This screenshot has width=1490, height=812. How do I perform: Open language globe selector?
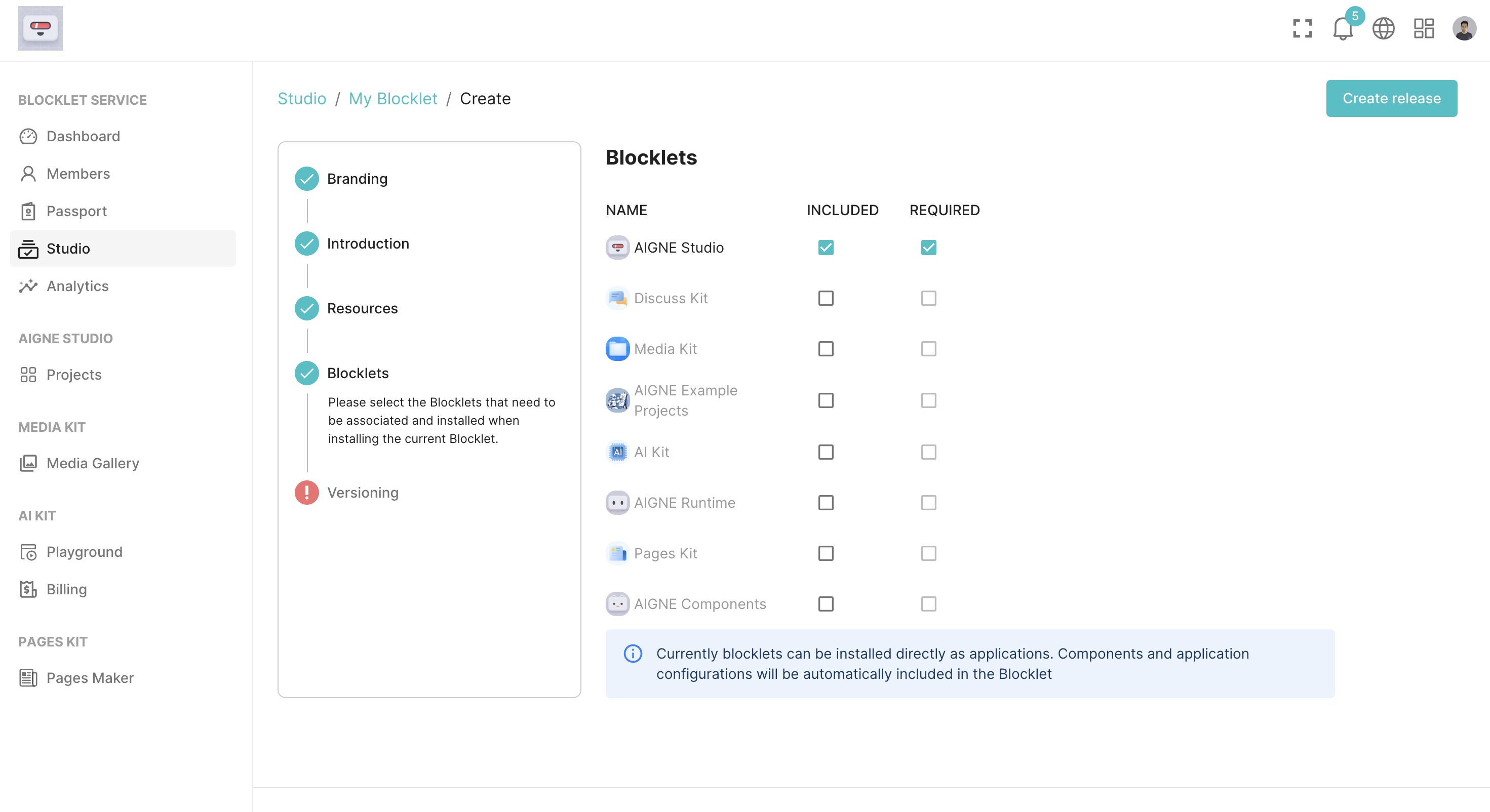point(1383,28)
